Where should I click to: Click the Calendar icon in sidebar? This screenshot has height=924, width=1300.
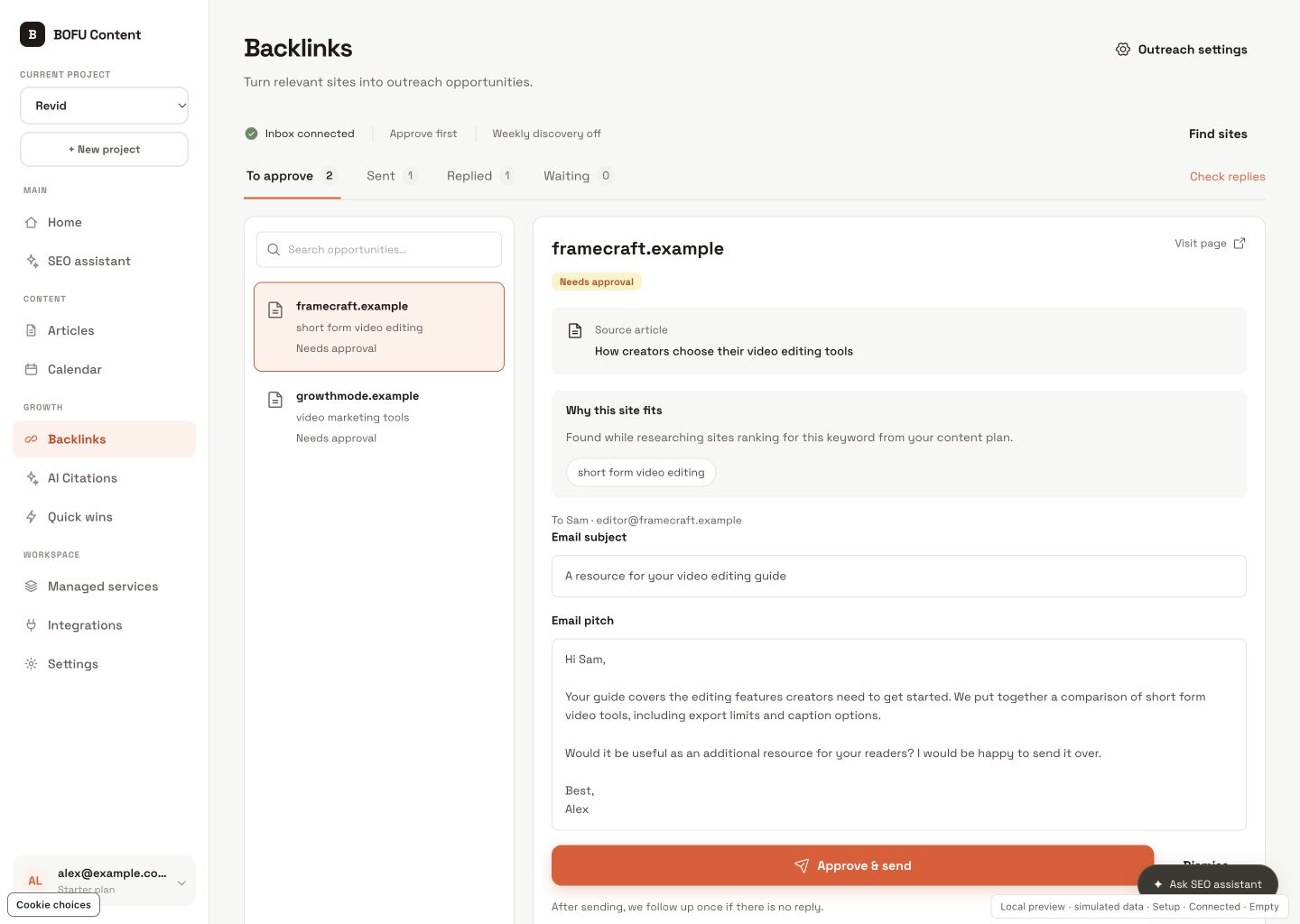[x=32, y=369]
